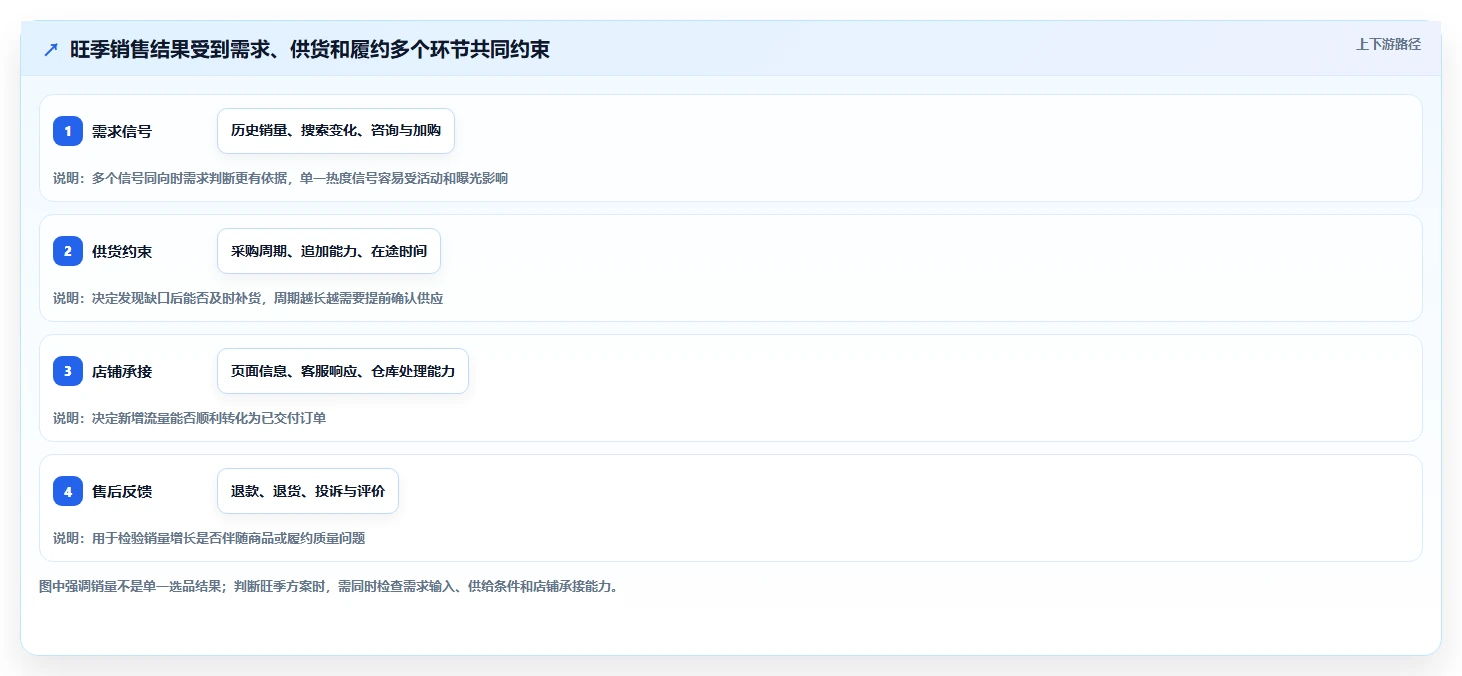Click the 供货约束 step label
This screenshot has height=676, width=1462.
tap(122, 251)
